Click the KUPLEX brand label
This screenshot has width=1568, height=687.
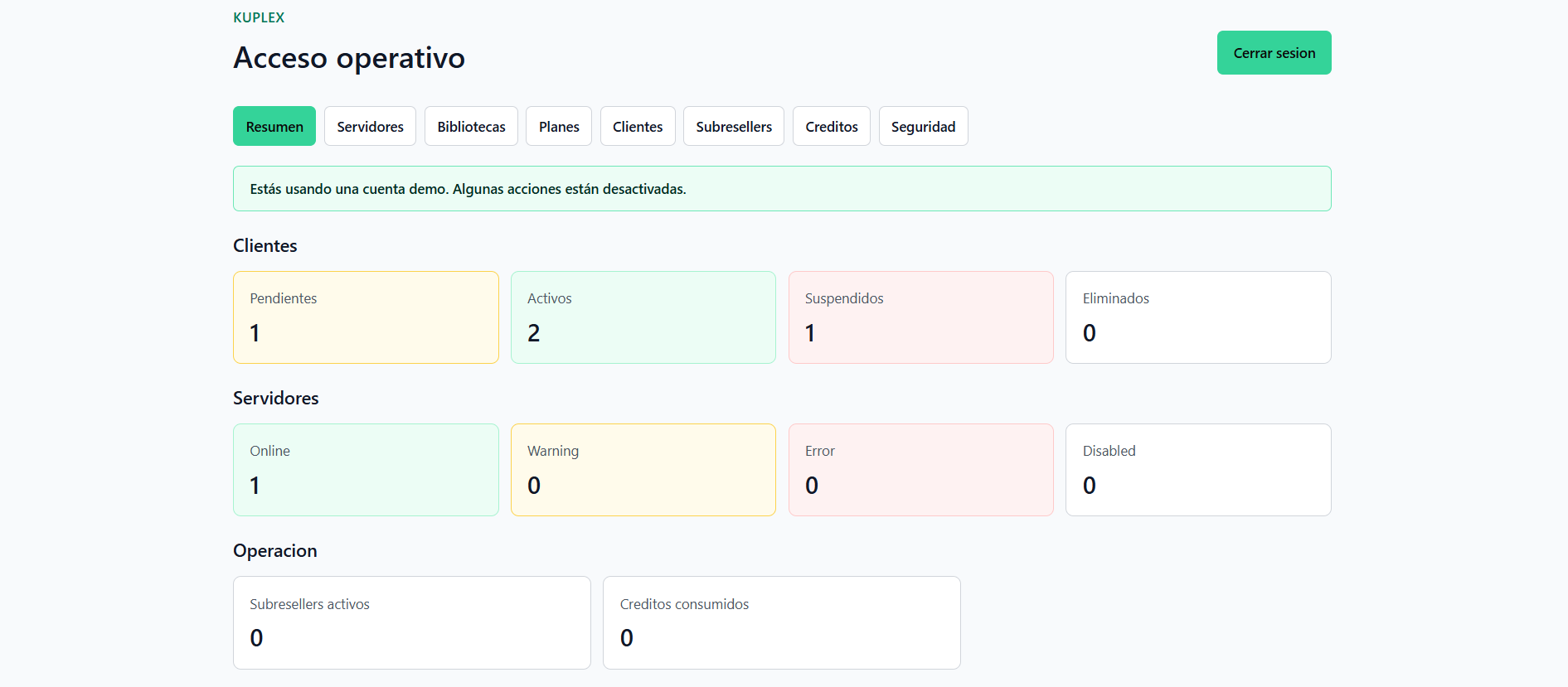[x=259, y=17]
